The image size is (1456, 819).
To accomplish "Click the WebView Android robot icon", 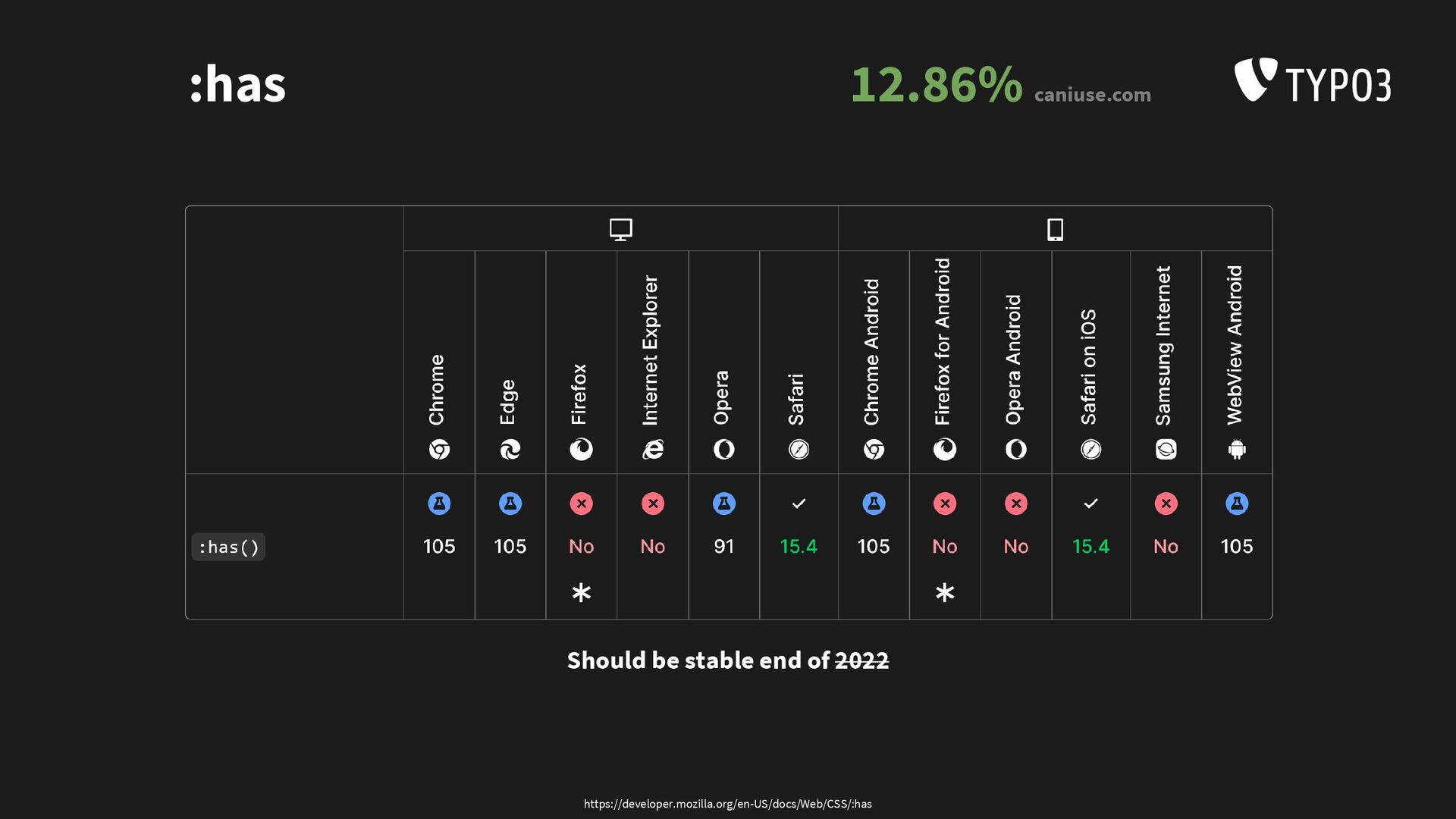I will 1237,450.
